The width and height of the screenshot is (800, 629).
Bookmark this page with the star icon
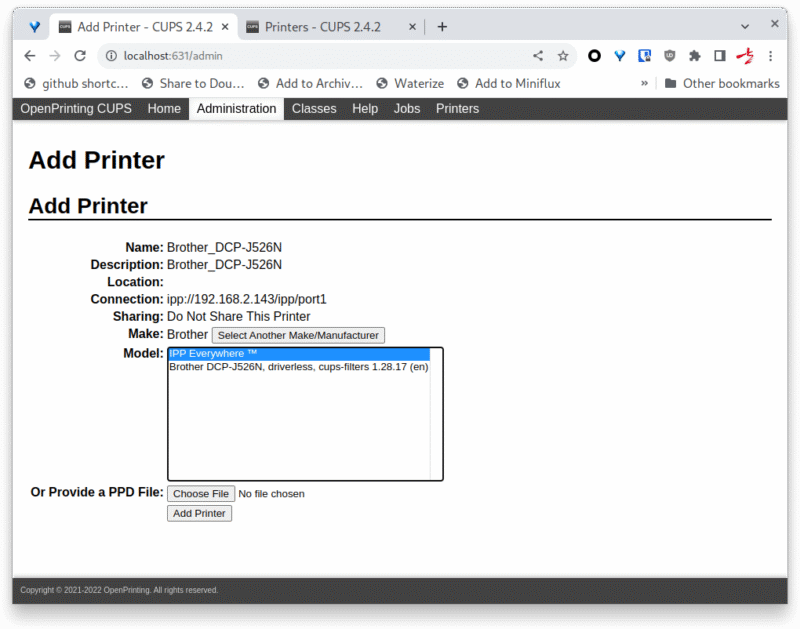coord(563,56)
